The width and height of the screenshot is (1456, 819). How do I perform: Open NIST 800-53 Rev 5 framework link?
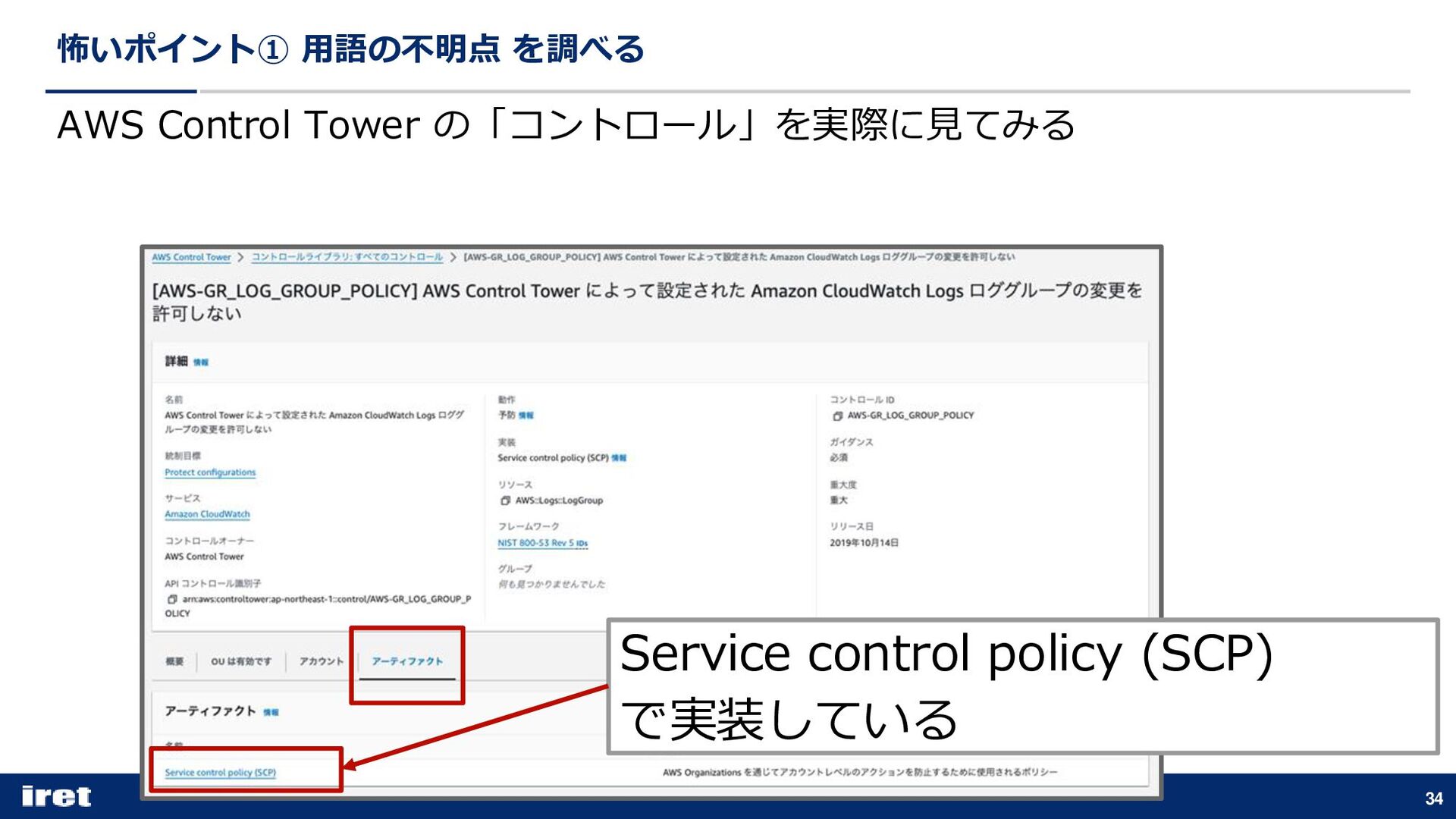pyautogui.click(x=543, y=543)
